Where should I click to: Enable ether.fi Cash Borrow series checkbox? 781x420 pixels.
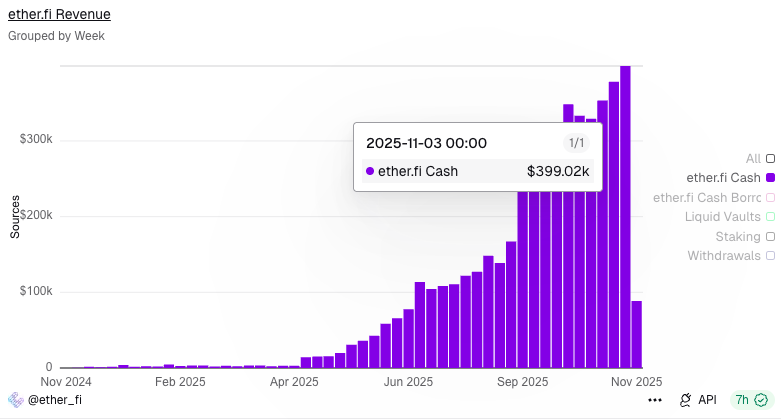point(770,197)
